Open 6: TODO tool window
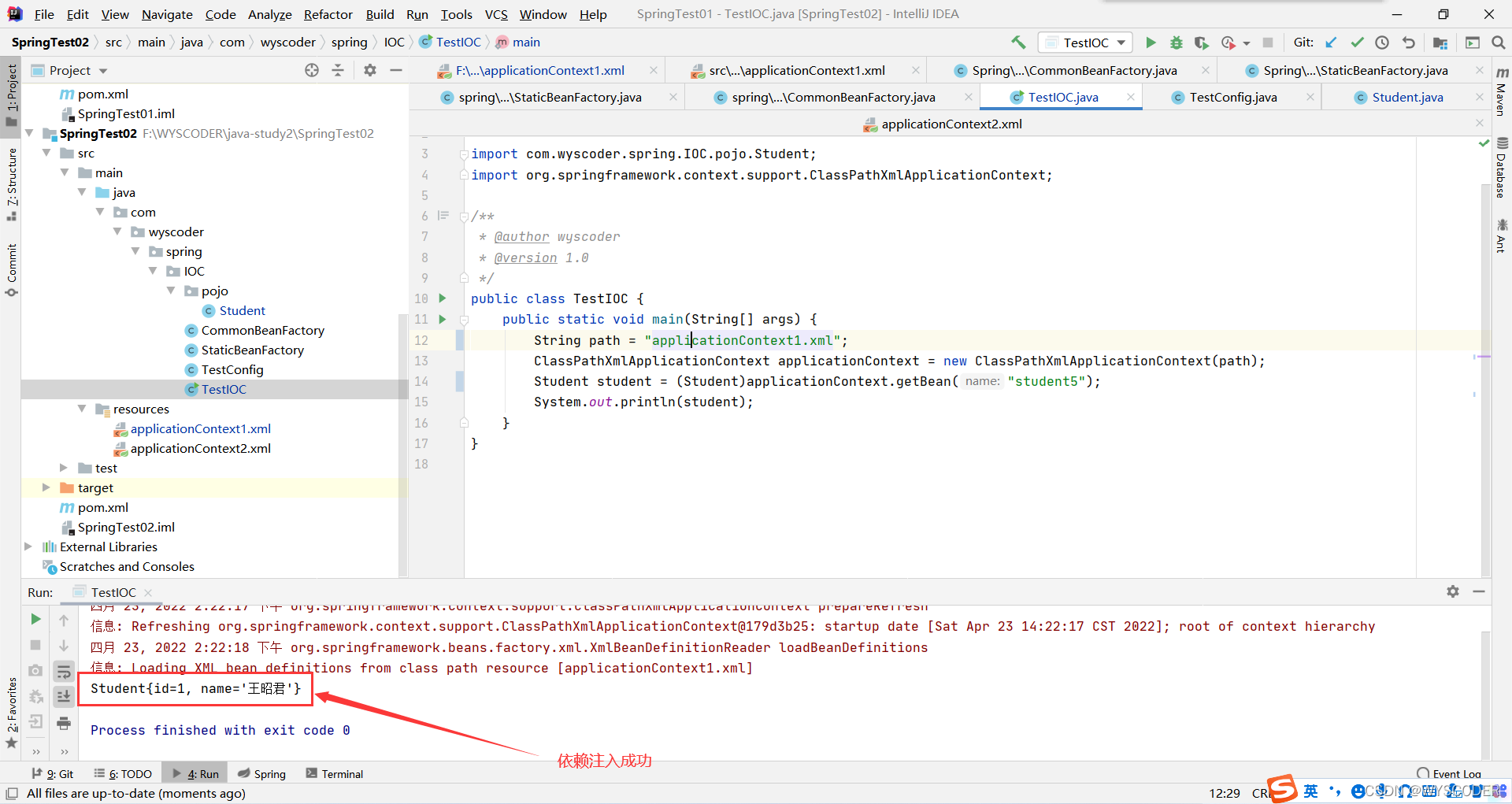The height and width of the screenshot is (804, 1512). (123, 774)
